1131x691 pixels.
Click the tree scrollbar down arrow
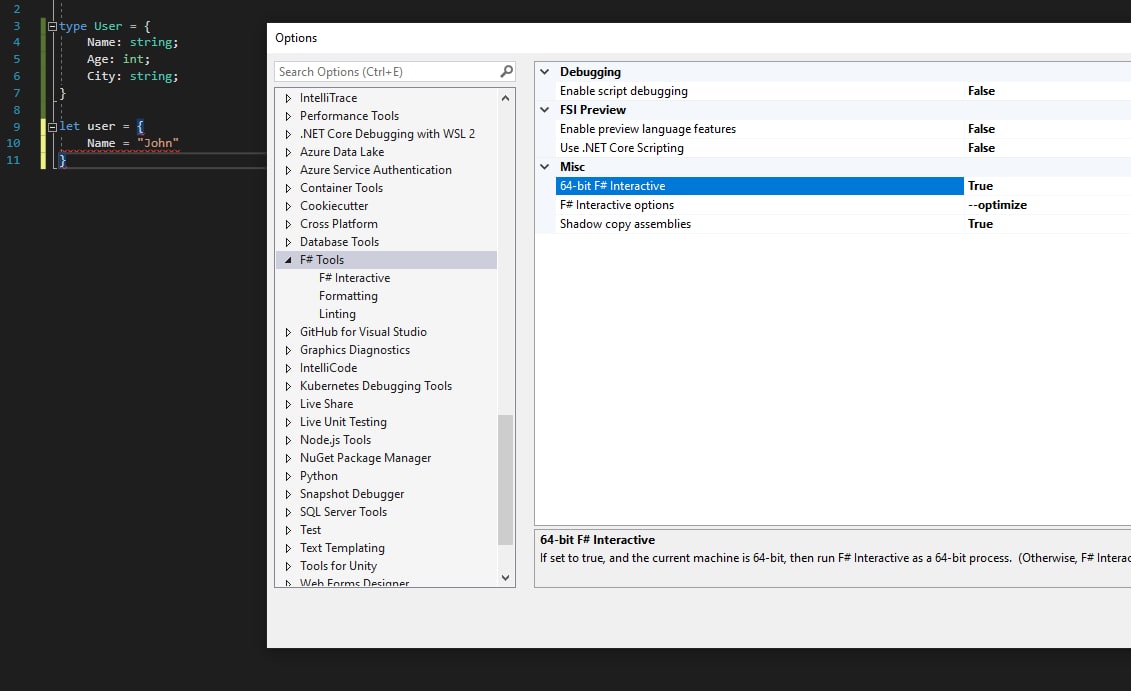point(505,578)
